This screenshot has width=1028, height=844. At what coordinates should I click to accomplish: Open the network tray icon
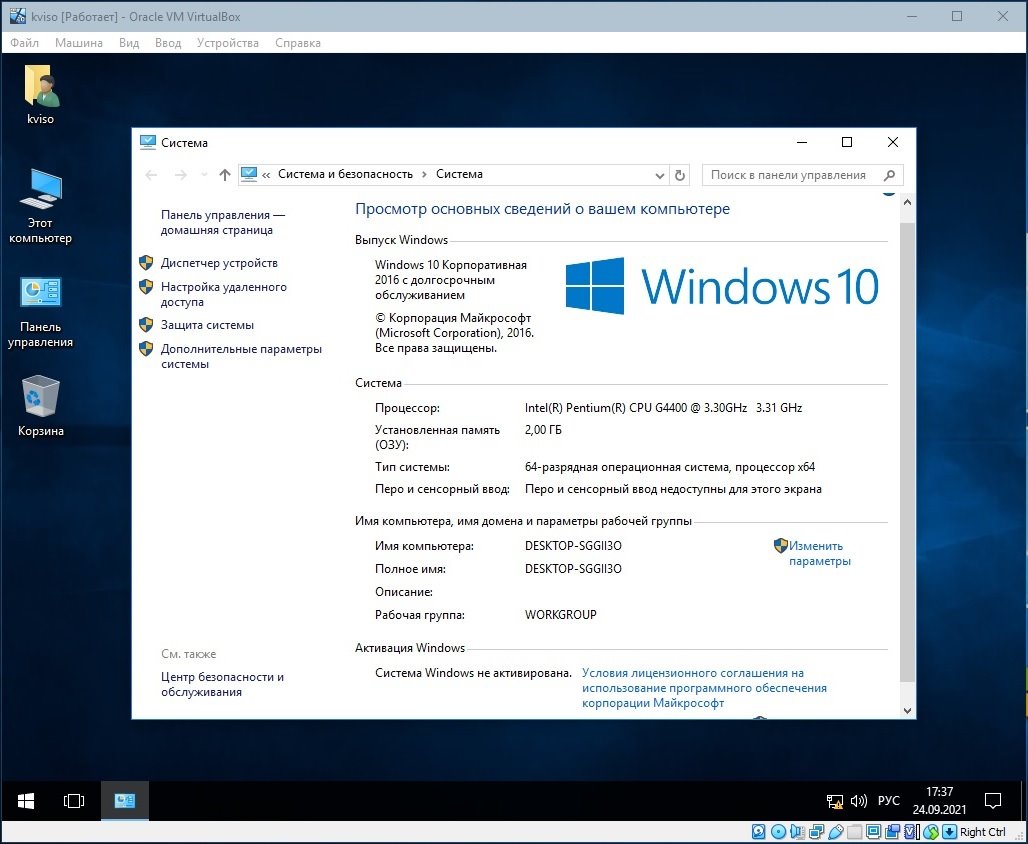coord(835,801)
